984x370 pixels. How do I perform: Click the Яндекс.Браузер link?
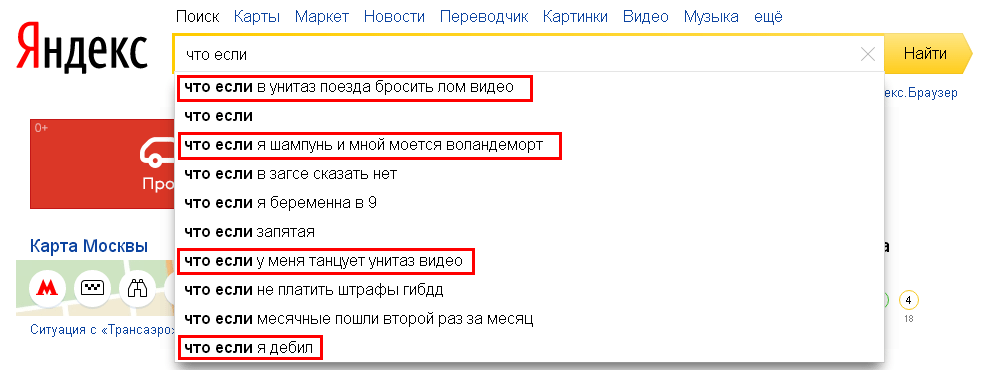921,93
